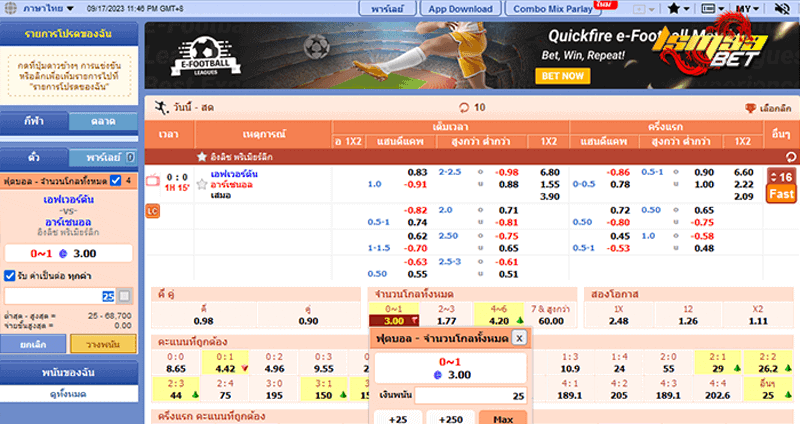Select the ตั๋ว bet slip tab
Screen dimensions: 800x424
pyautogui.click(x=34, y=158)
